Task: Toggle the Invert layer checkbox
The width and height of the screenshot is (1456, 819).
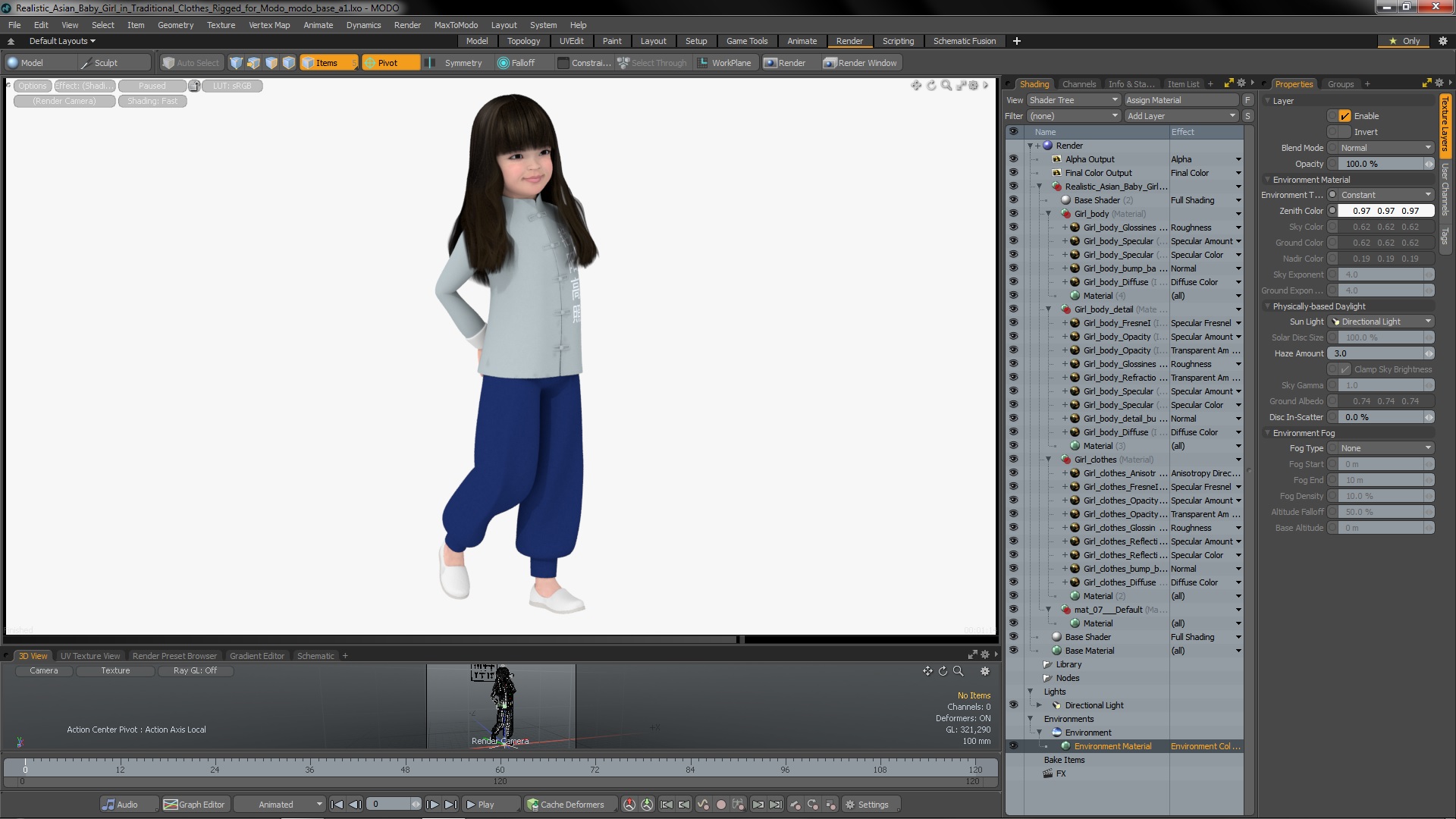Action: [x=1345, y=132]
